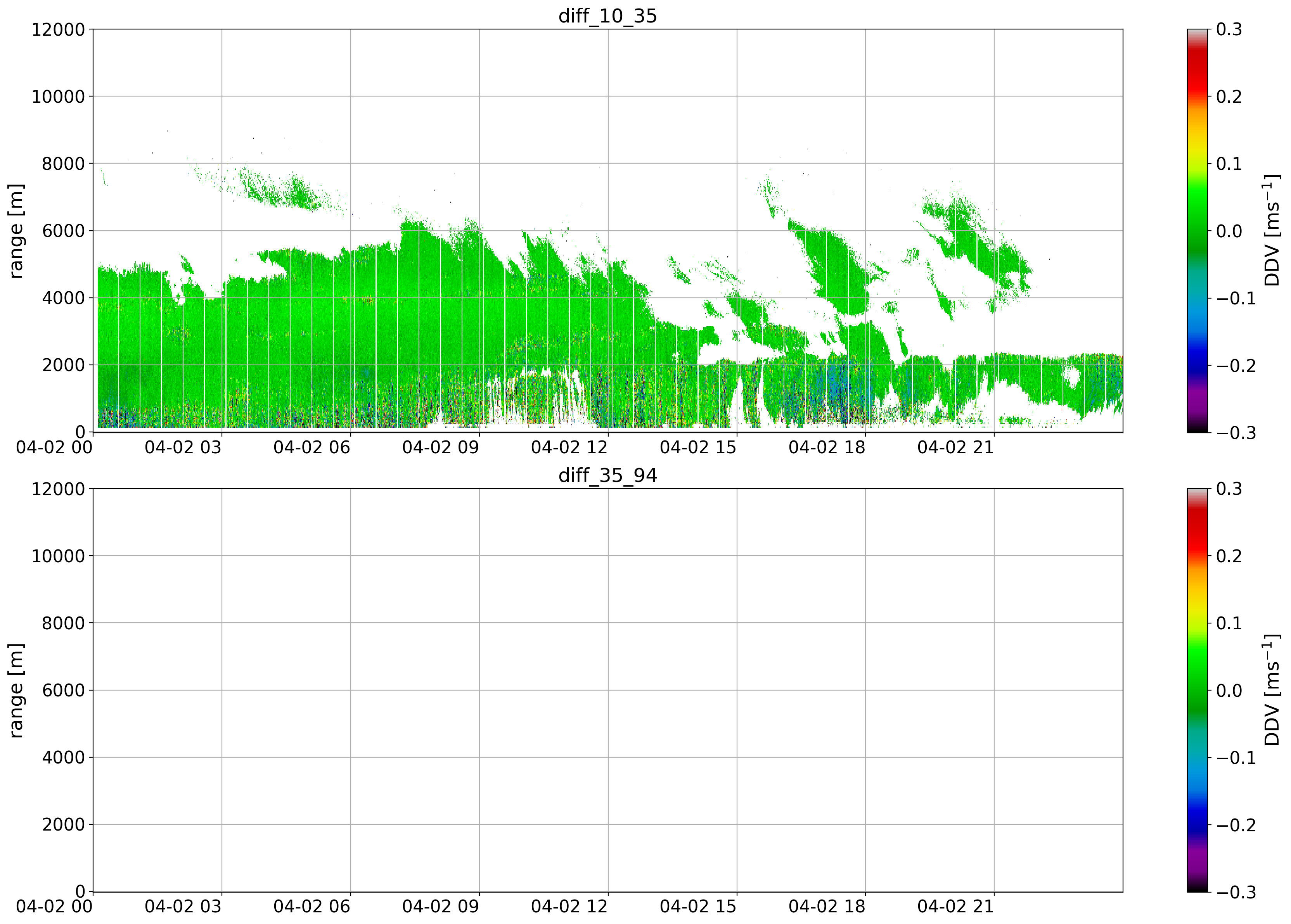The image size is (1291, 924).
Task: Click "04-02 12" time tick under diff_35_94
Action: pos(569,907)
